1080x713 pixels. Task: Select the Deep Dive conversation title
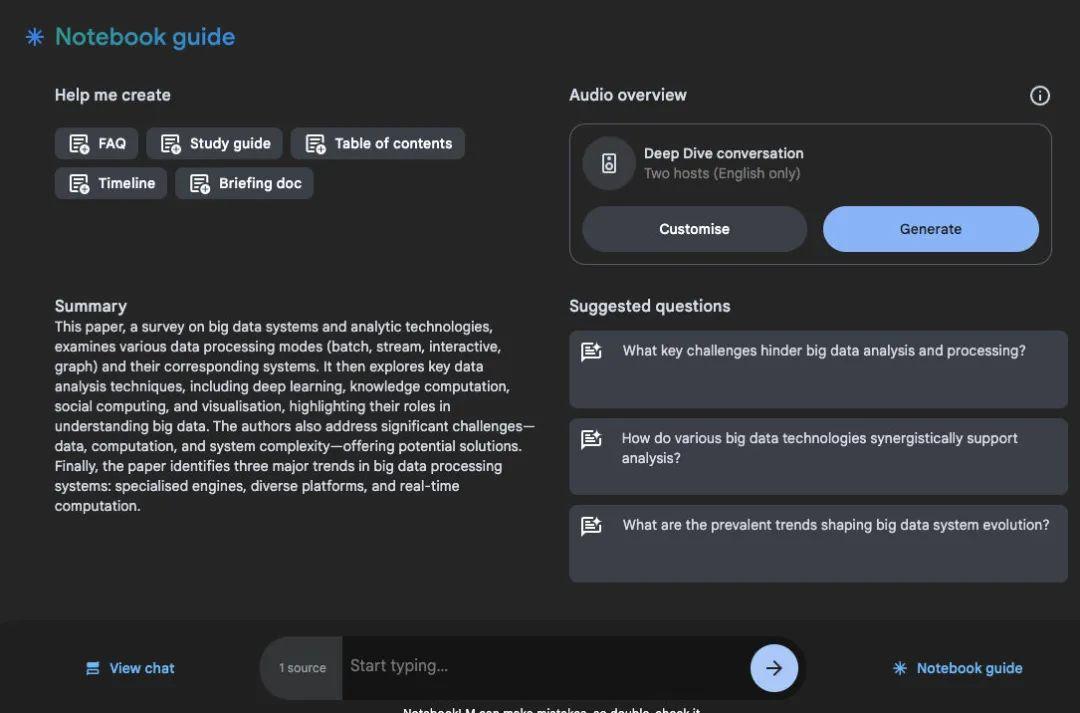723,153
